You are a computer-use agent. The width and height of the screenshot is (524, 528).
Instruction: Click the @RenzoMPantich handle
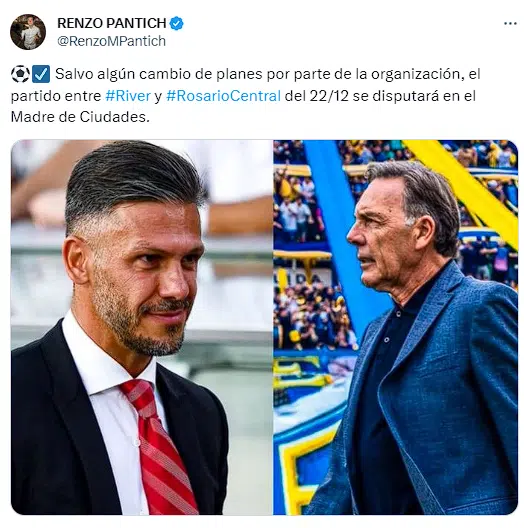coord(111,41)
